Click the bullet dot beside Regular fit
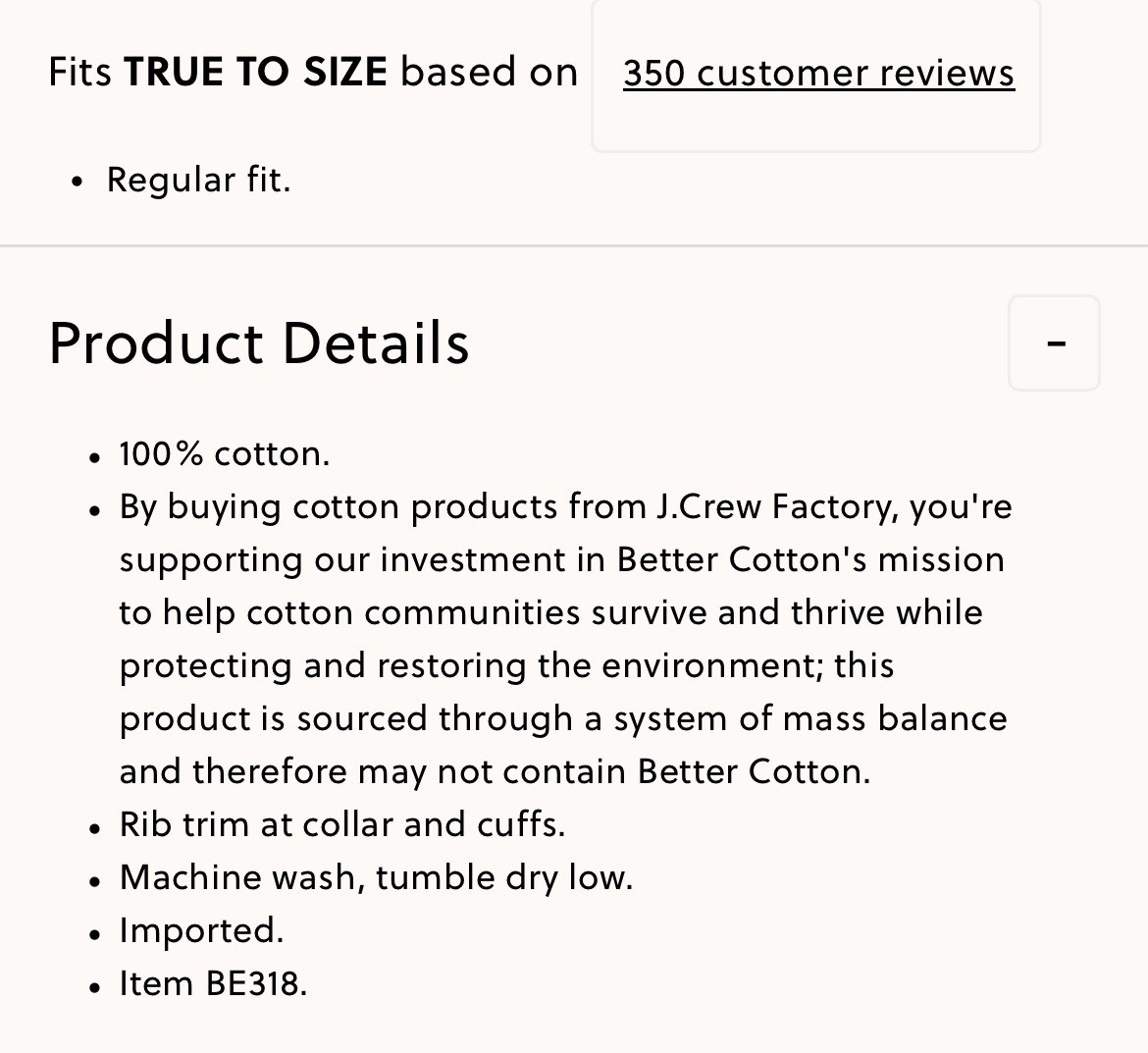 [78, 182]
